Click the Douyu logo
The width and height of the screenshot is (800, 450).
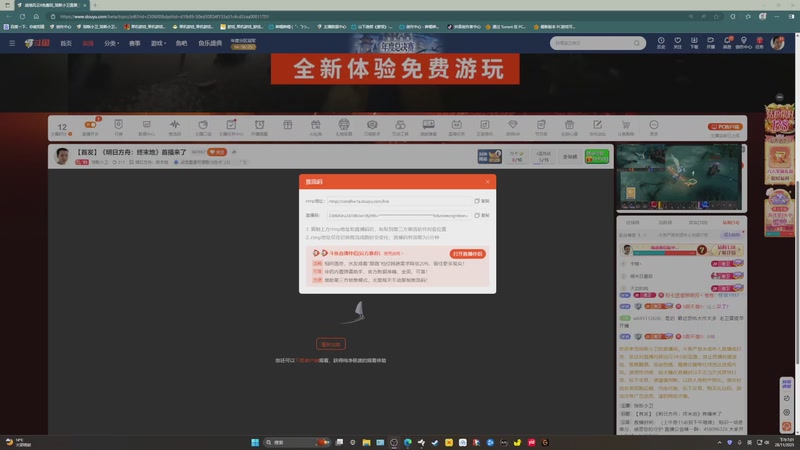tap(37, 43)
